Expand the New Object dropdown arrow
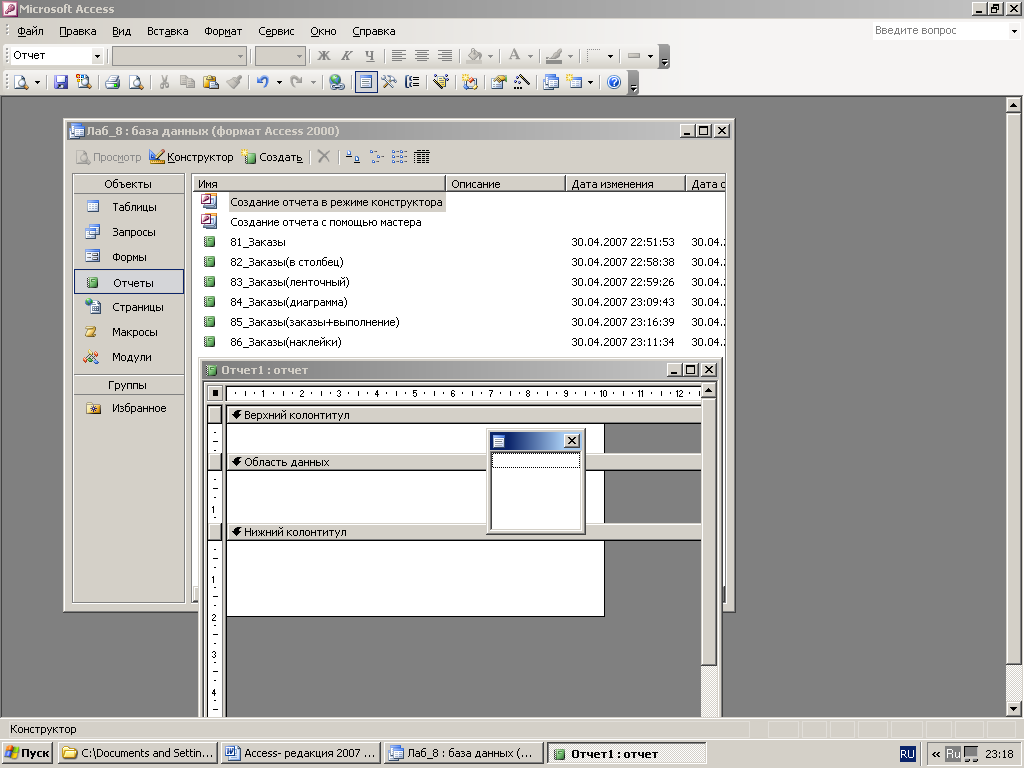 click(590, 82)
